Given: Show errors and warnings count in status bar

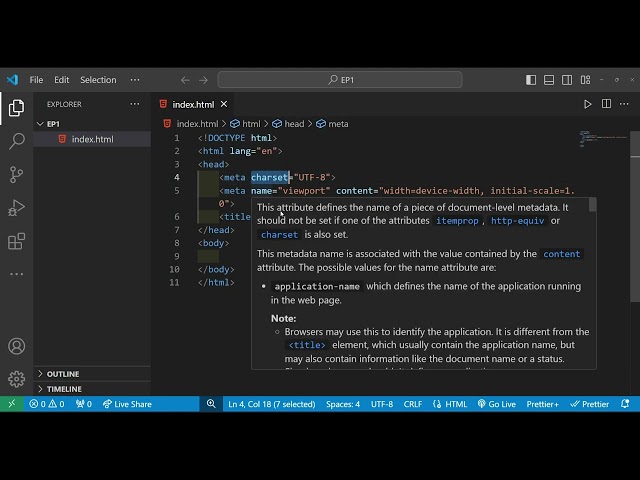Looking at the screenshot, I should point(47,404).
